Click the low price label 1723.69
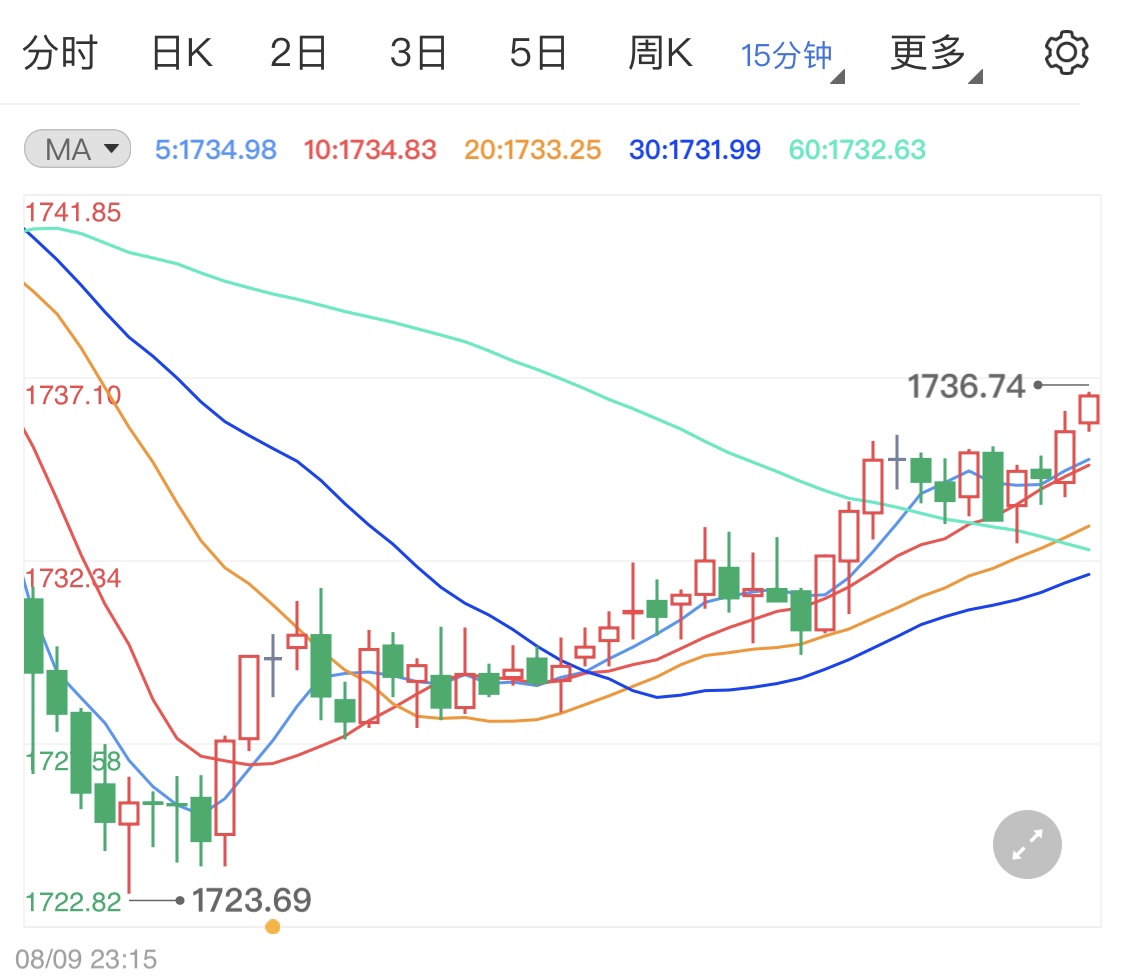 coord(252,900)
